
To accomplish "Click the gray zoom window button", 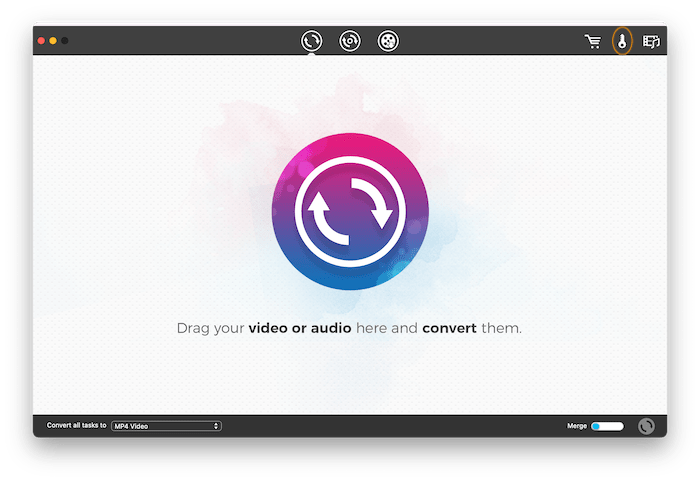I will coord(65,41).
